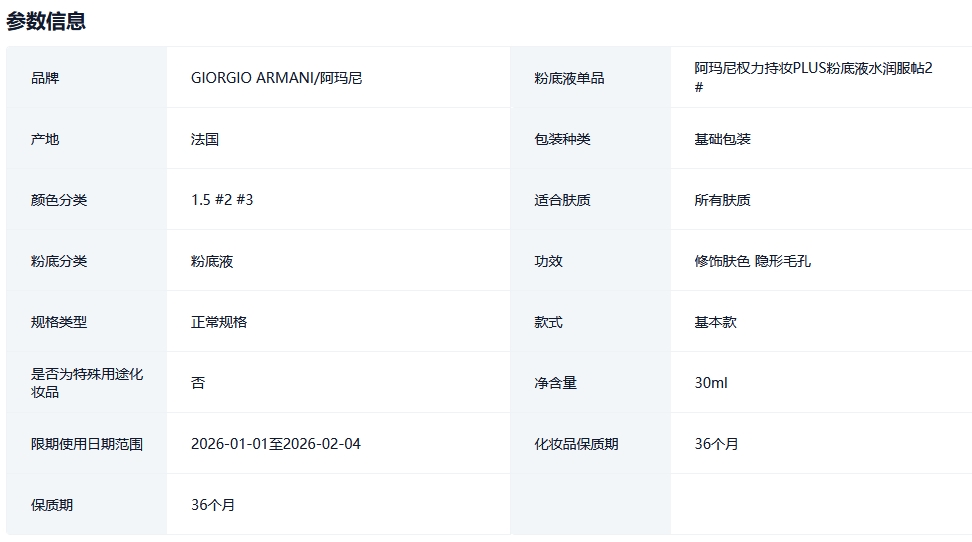Click the date range 2026-01-01至2026-02-04

click(x=275, y=444)
